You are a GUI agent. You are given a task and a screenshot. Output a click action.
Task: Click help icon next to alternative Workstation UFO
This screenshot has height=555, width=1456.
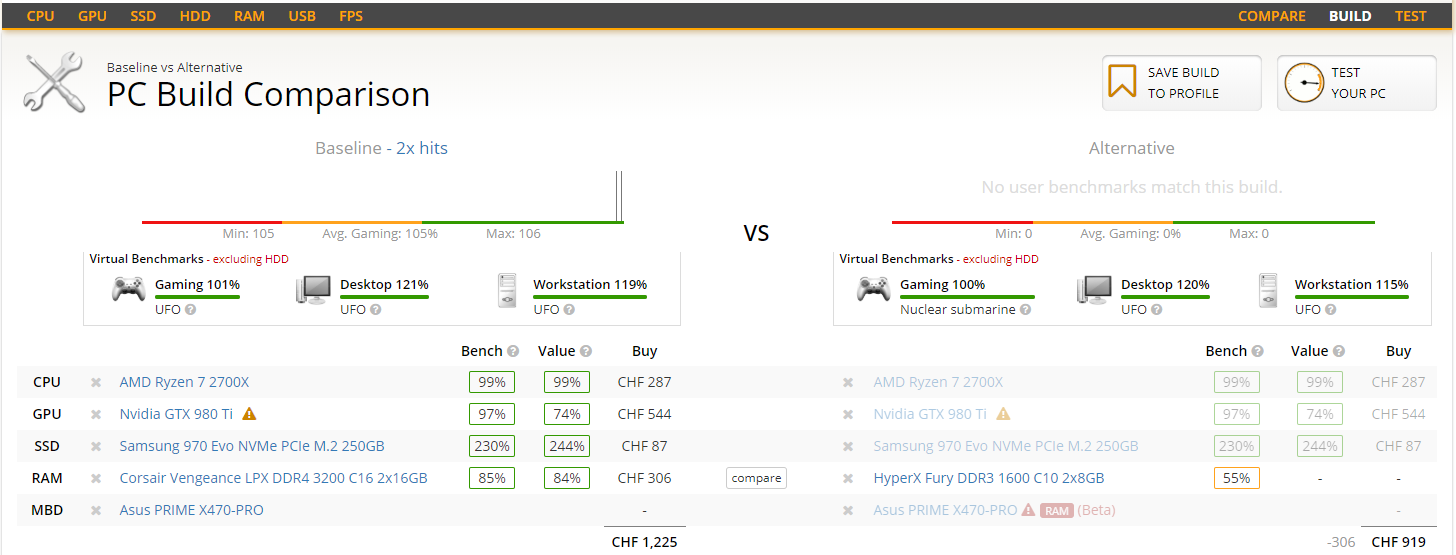1330,310
